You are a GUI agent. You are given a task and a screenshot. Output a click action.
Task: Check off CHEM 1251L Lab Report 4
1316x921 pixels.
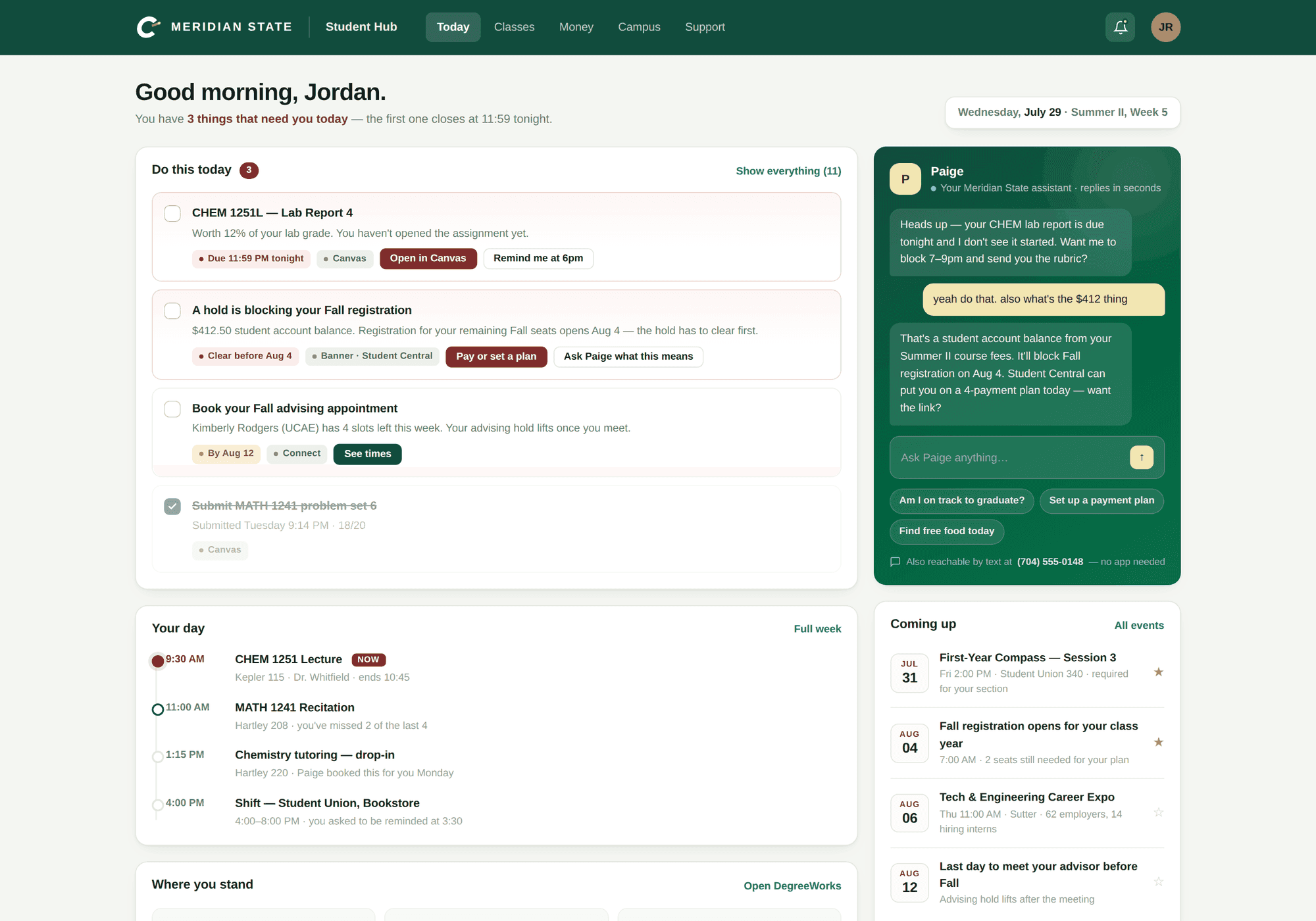point(172,213)
